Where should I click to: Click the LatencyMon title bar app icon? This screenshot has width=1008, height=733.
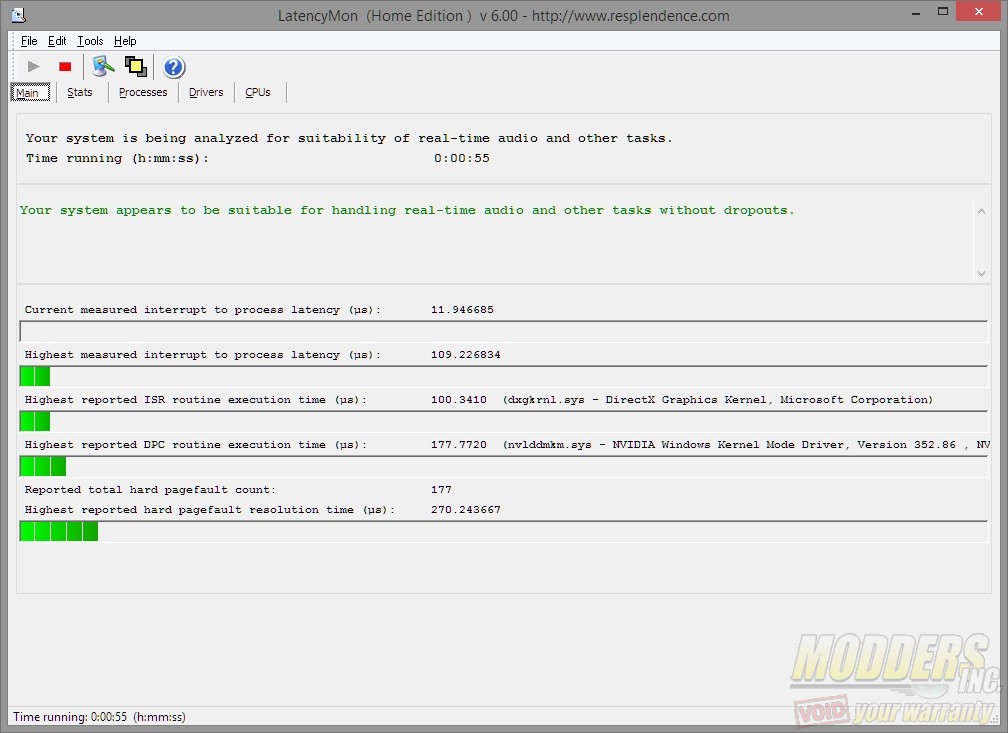19,15
